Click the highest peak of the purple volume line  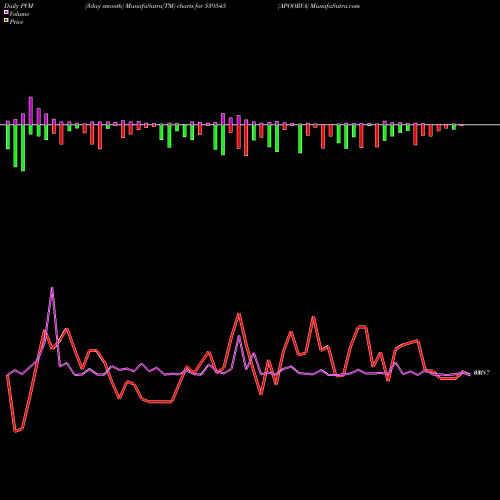pyautogui.click(x=52, y=288)
